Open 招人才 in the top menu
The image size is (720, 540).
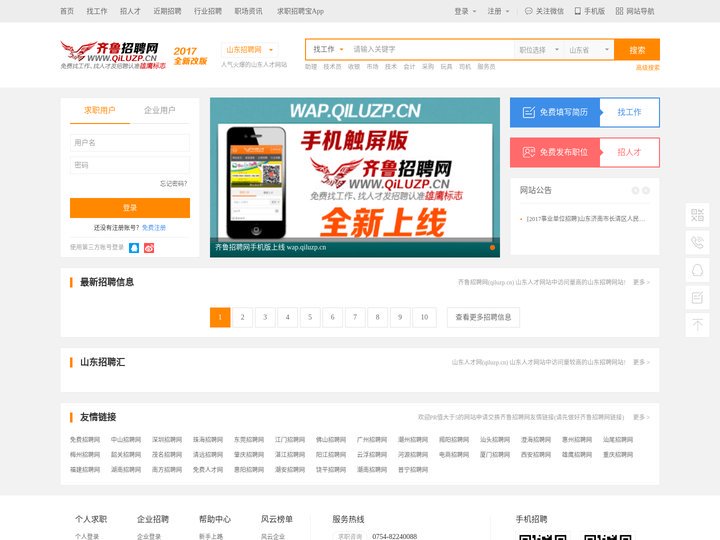pos(130,11)
